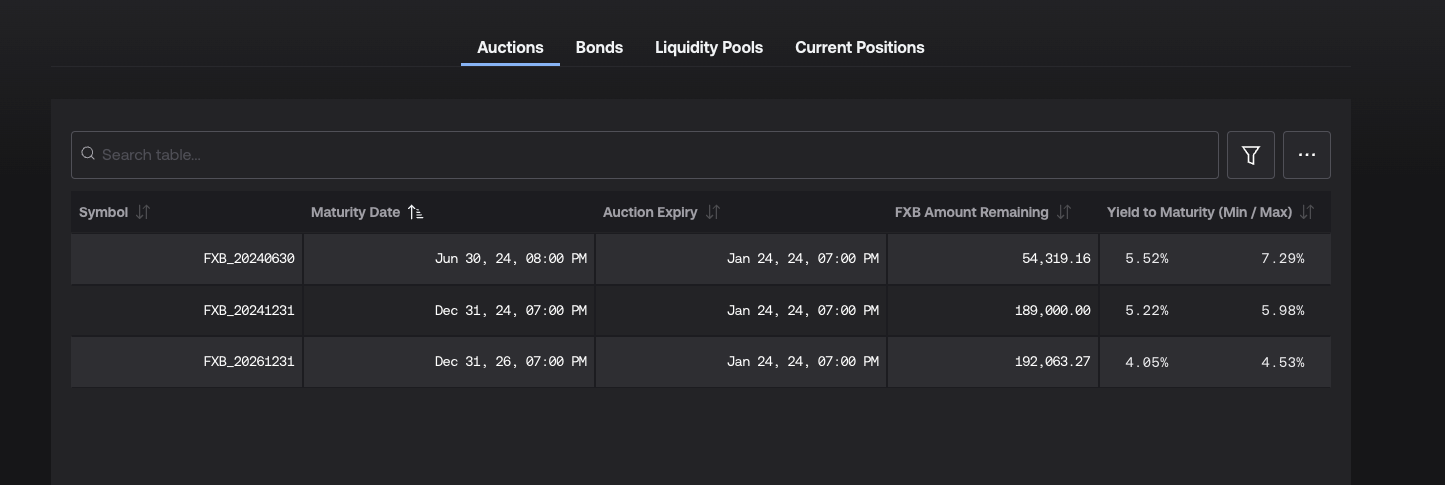Sort by Symbol column arrows icon
This screenshot has width=1445, height=485.
(x=143, y=212)
